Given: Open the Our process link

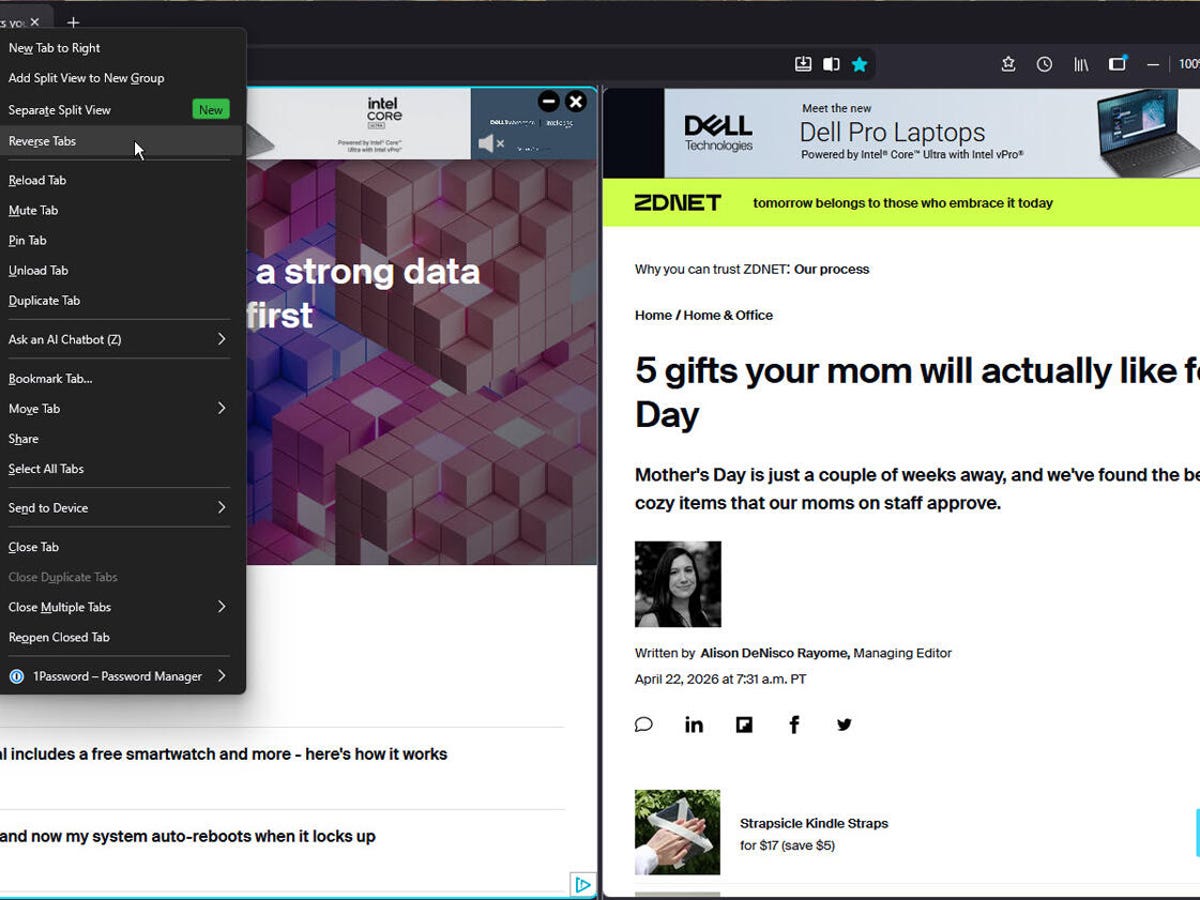Looking at the screenshot, I should 832,269.
